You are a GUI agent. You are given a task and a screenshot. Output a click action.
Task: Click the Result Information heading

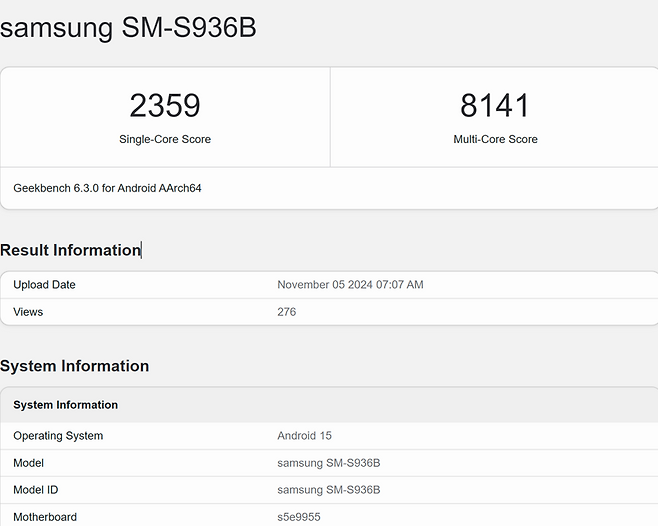tap(70, 250)
